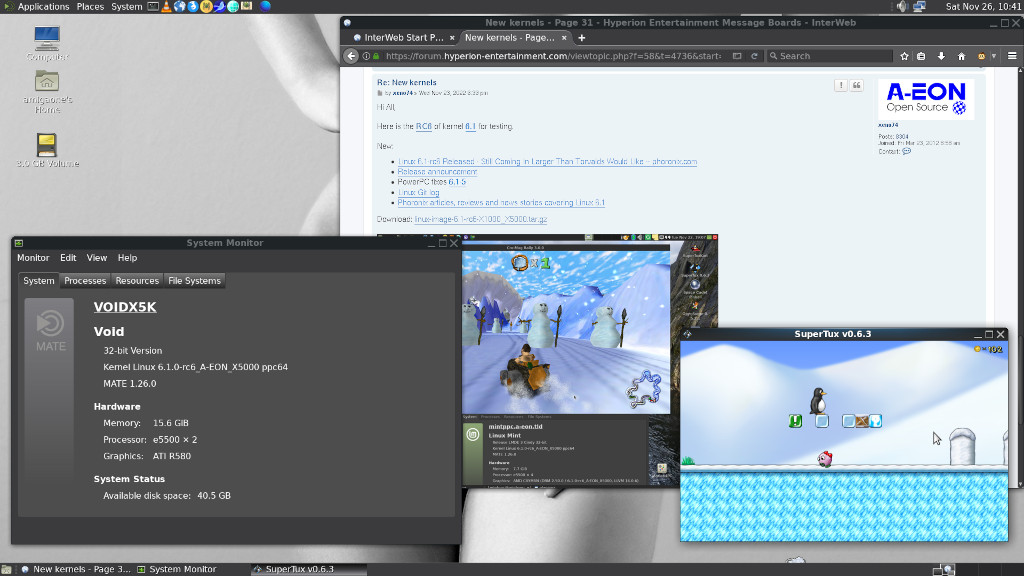Switch to New kernels taskbar entry
This screenshot has height=576, width=1024.
75,569
